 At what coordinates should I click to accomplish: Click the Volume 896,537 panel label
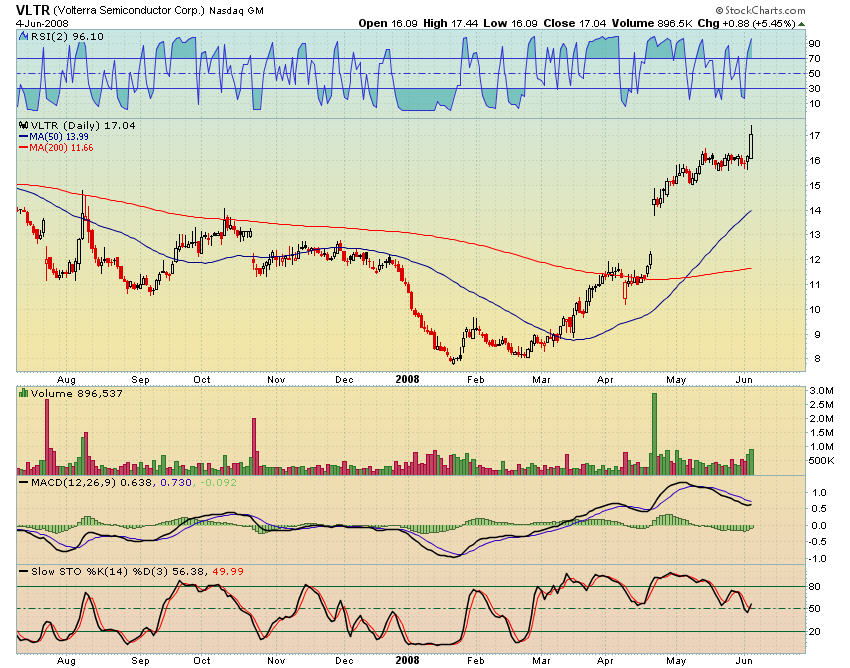point(76,393)
